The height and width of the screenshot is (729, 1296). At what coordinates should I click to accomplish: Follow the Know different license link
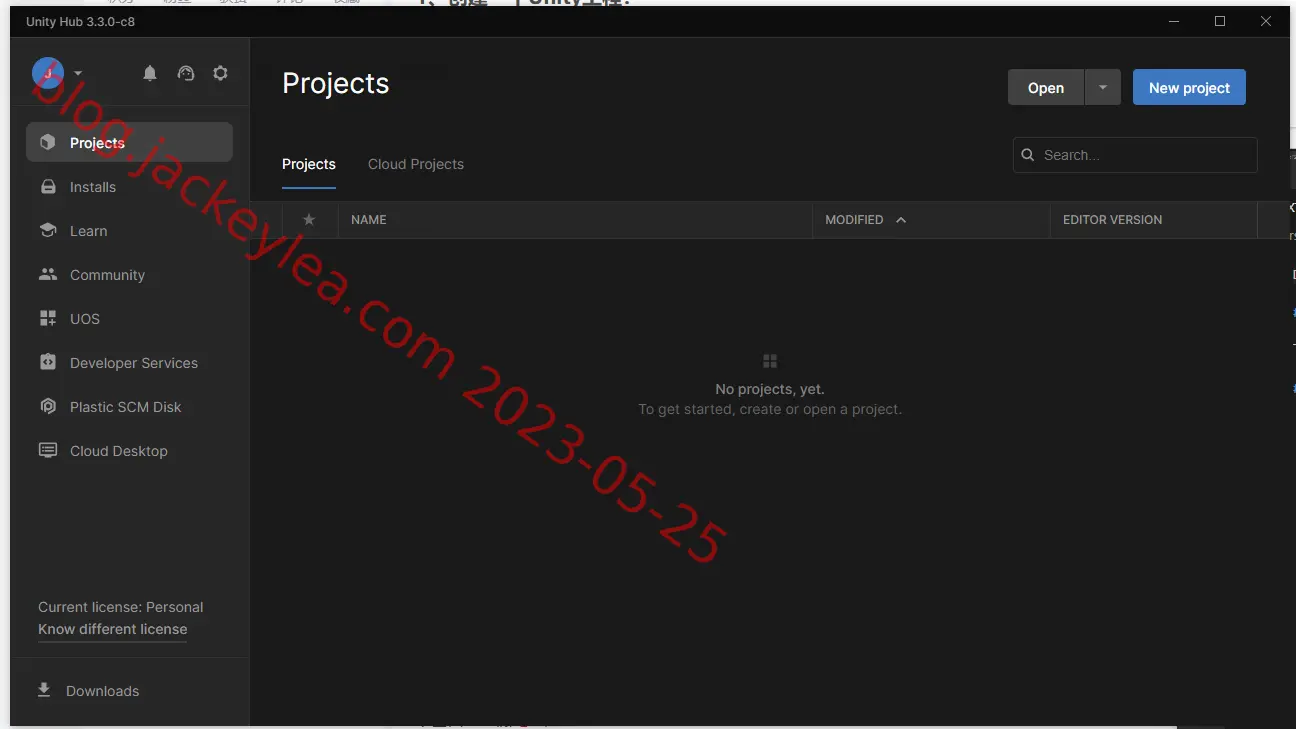(x=113, y=629)
